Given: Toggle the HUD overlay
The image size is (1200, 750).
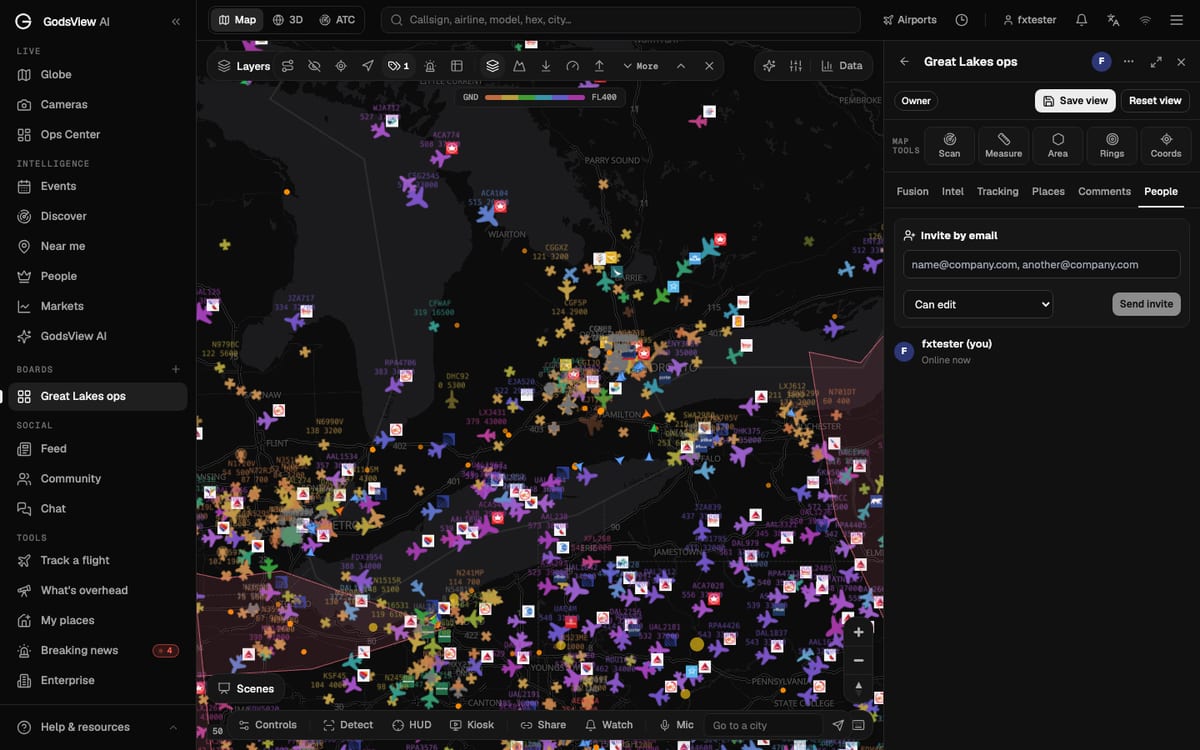Looking at the screenshot, I should point(412,725).
